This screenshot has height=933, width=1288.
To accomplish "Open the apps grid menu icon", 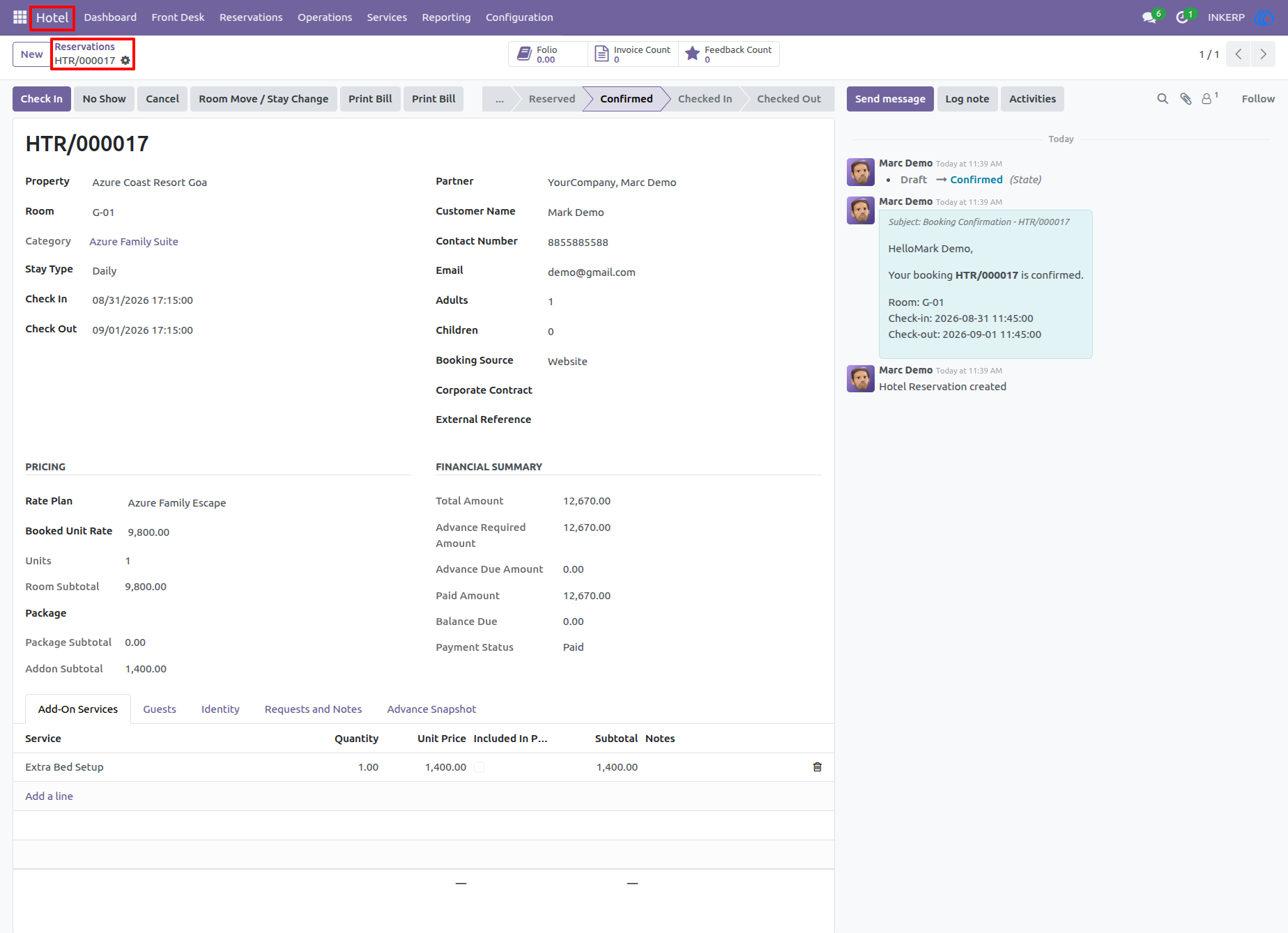I will [20, 17].
